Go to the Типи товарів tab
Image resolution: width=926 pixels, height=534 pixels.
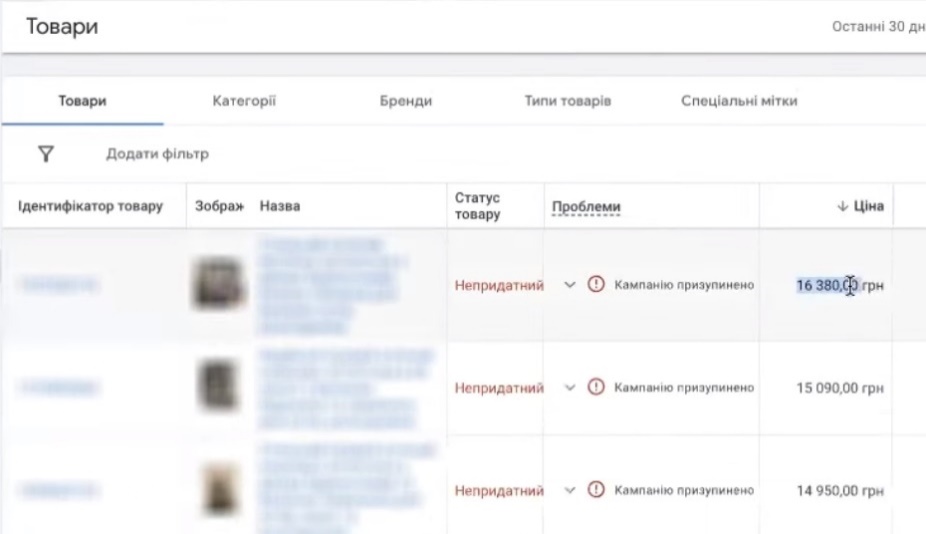[567, 101]
